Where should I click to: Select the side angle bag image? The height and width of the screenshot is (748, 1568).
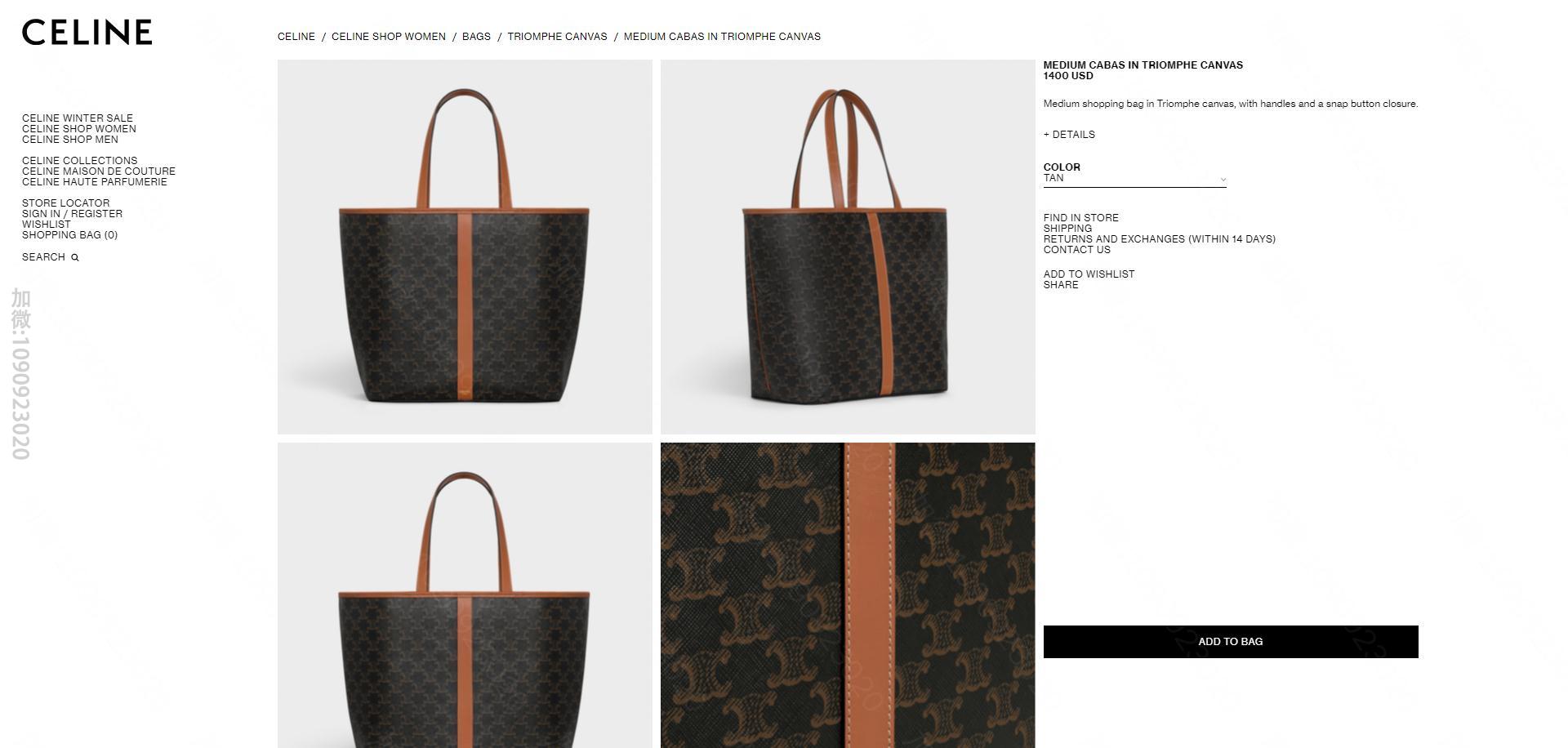point(848,247)
